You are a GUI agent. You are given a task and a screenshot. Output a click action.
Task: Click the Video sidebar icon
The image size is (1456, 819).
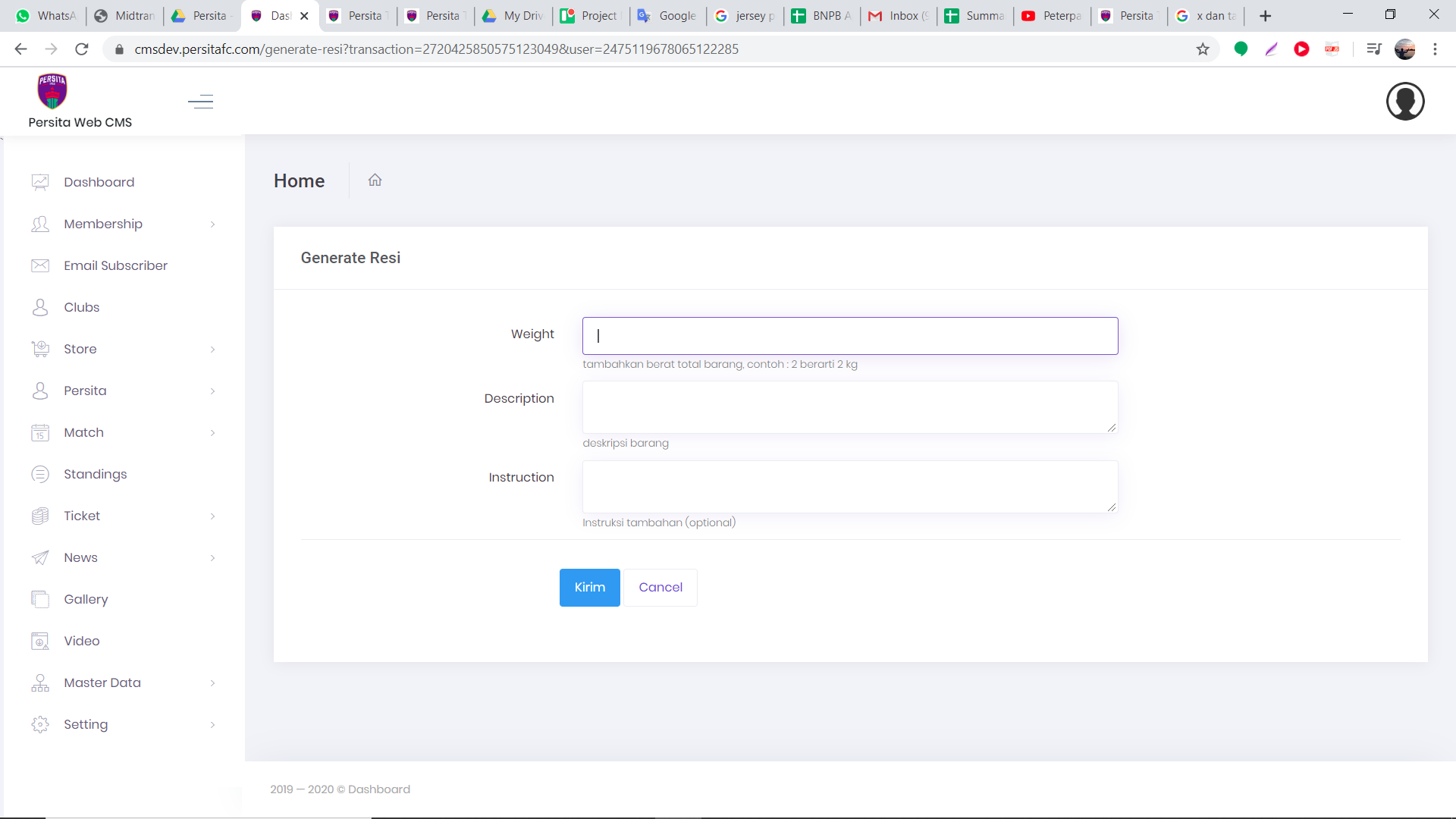point(40,641)
